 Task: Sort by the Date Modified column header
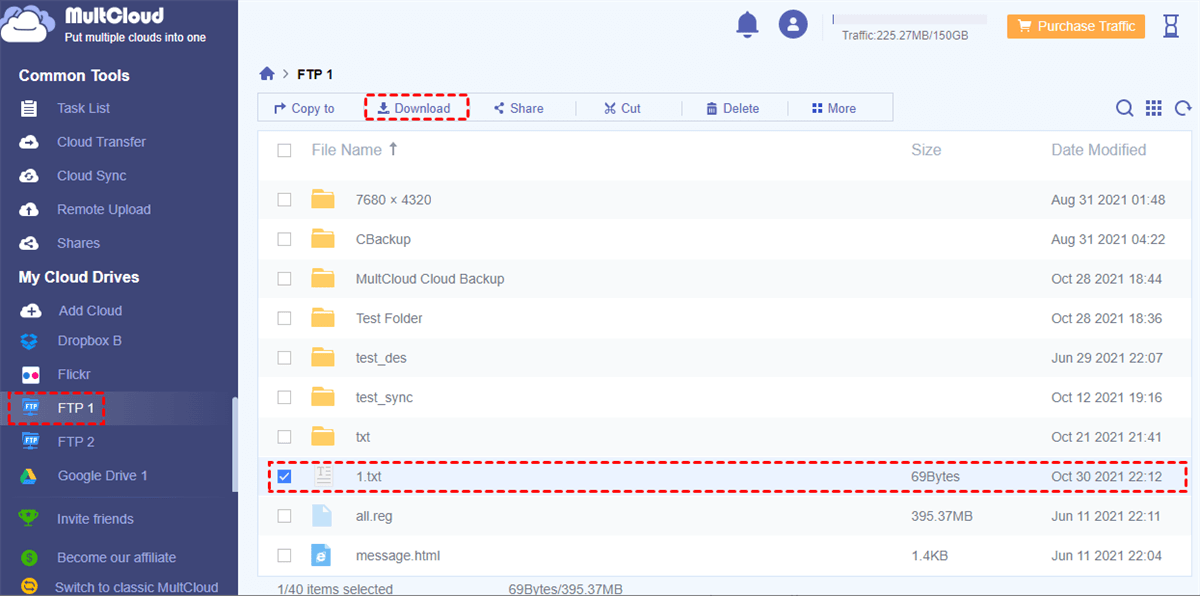click(x=1099, y=150)
